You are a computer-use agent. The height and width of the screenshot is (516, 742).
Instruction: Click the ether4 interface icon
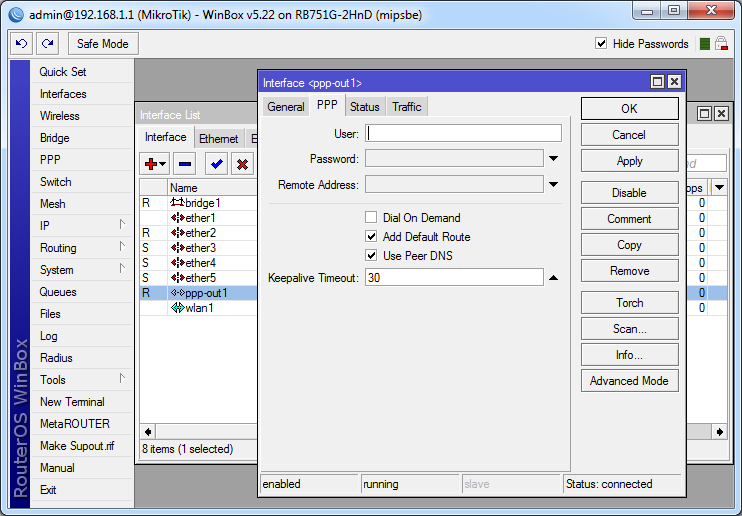tap(177, 263)
